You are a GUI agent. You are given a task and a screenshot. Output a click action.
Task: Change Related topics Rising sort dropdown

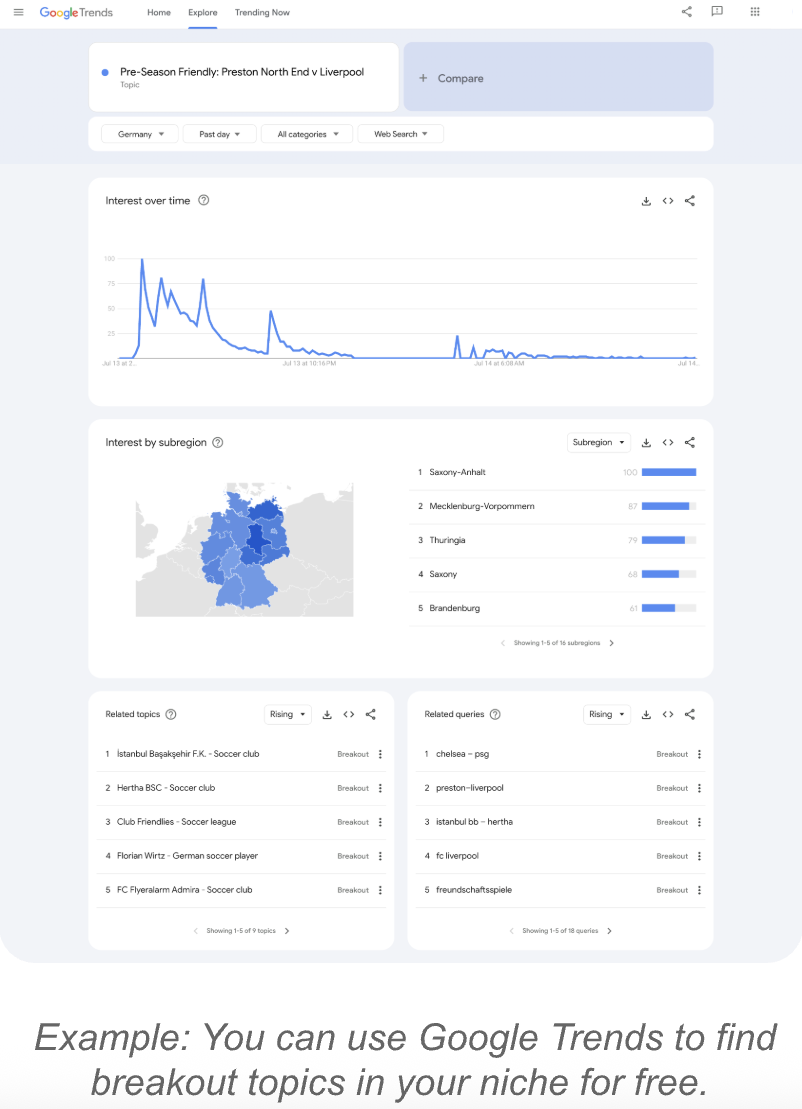pyautogui.click(x=288, y=714)
